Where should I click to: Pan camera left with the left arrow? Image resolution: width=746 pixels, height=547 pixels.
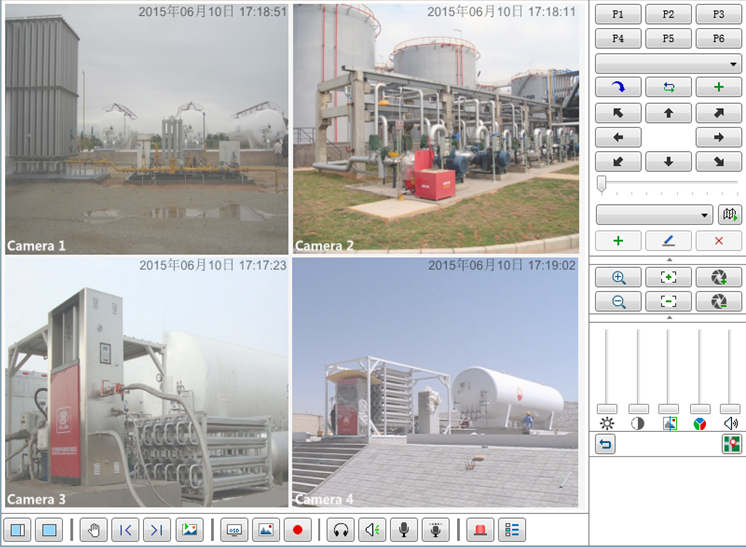pos(618,137)
